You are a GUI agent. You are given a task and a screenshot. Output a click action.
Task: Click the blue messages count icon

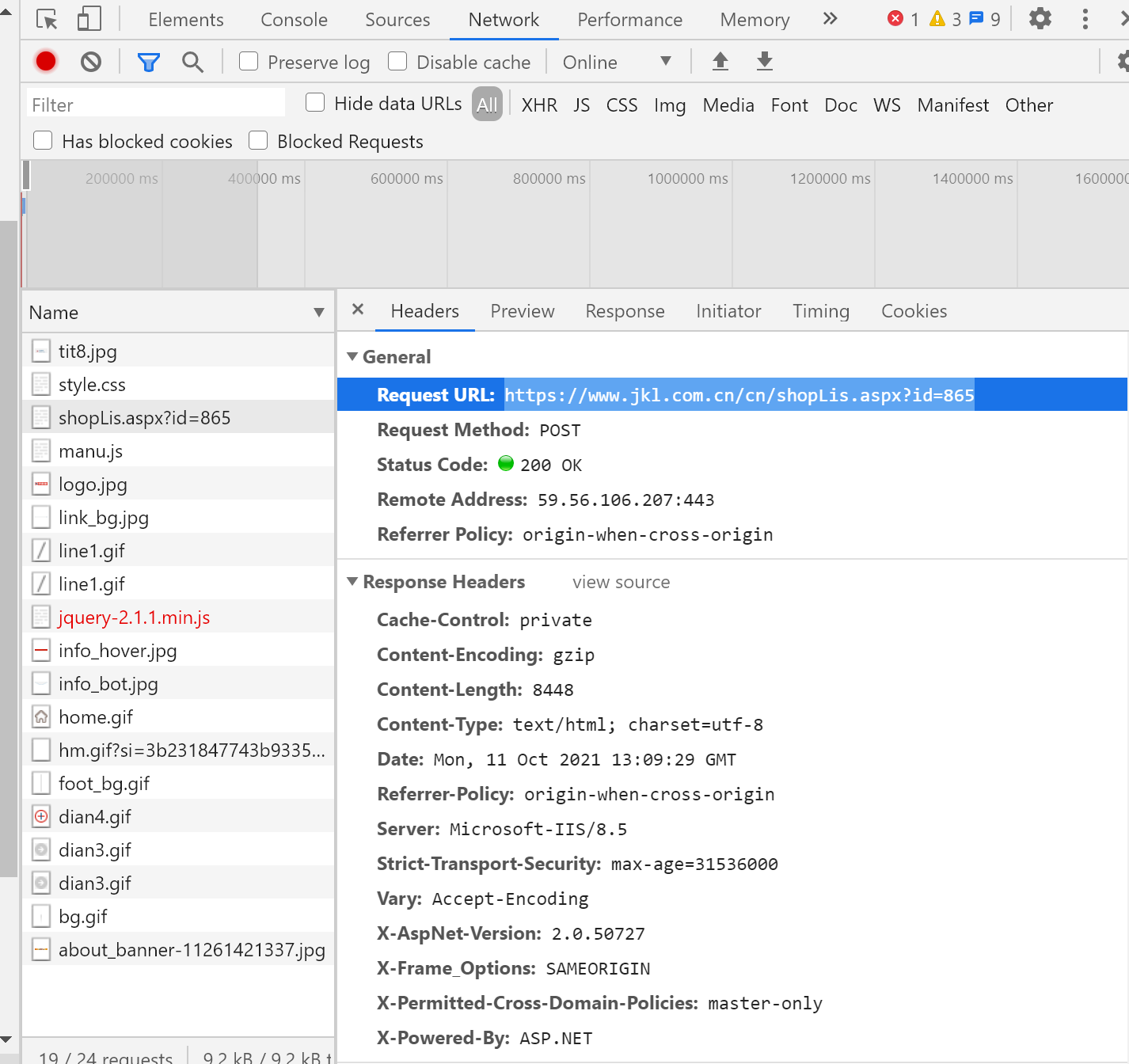[977, 19]
